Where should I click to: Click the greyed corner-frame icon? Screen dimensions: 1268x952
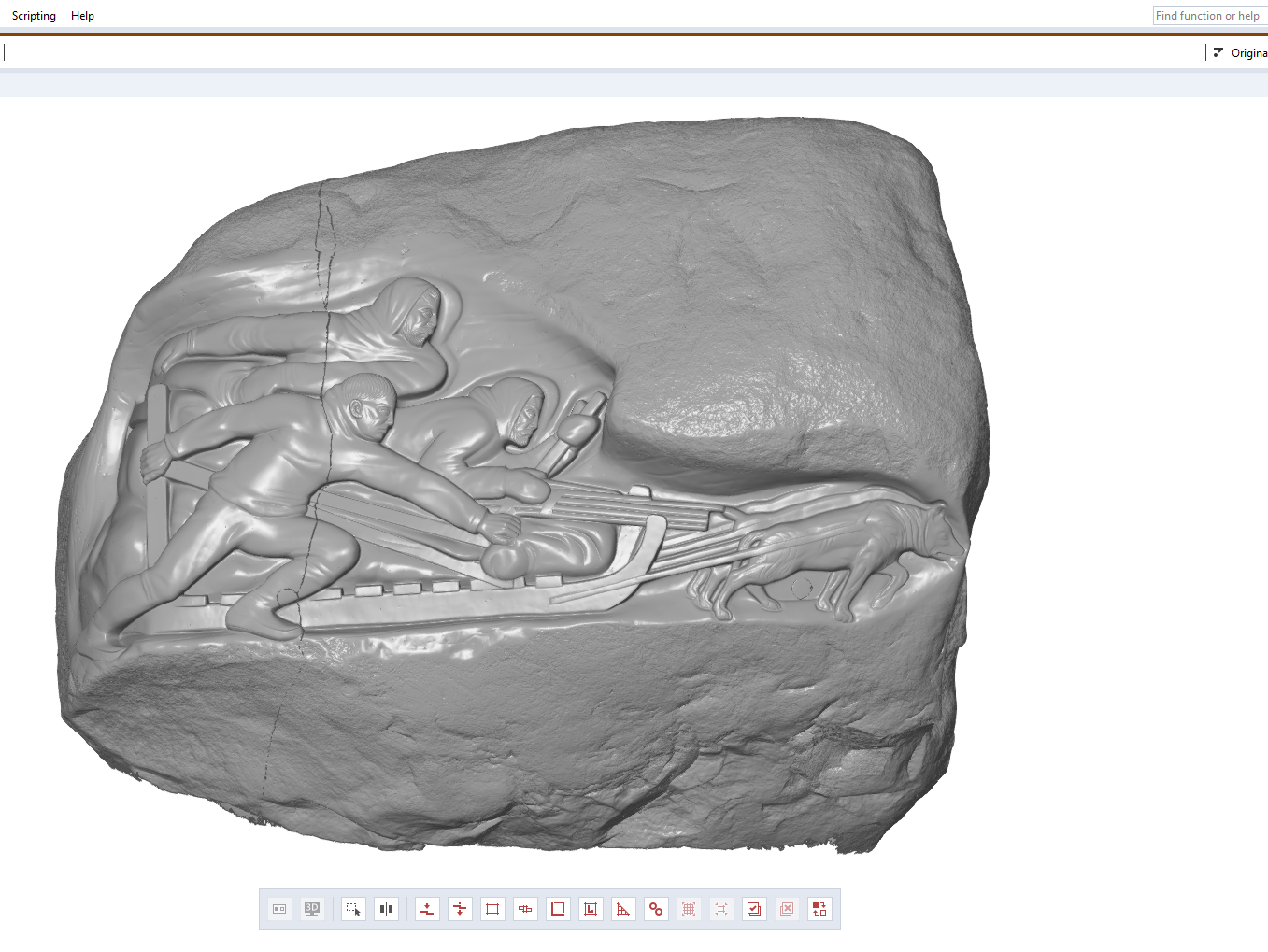721,909
